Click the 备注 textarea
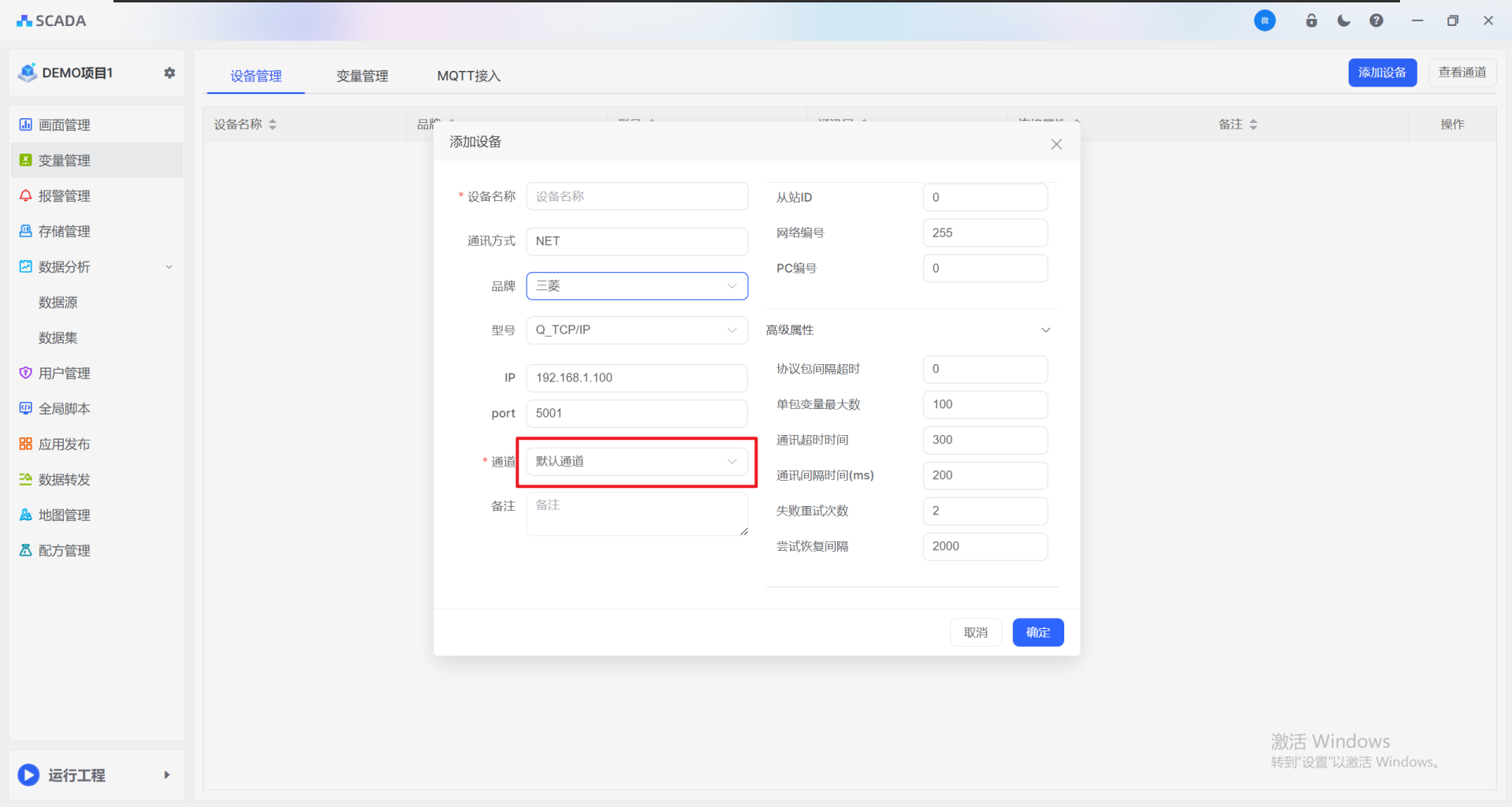 (x=637, y=514)
